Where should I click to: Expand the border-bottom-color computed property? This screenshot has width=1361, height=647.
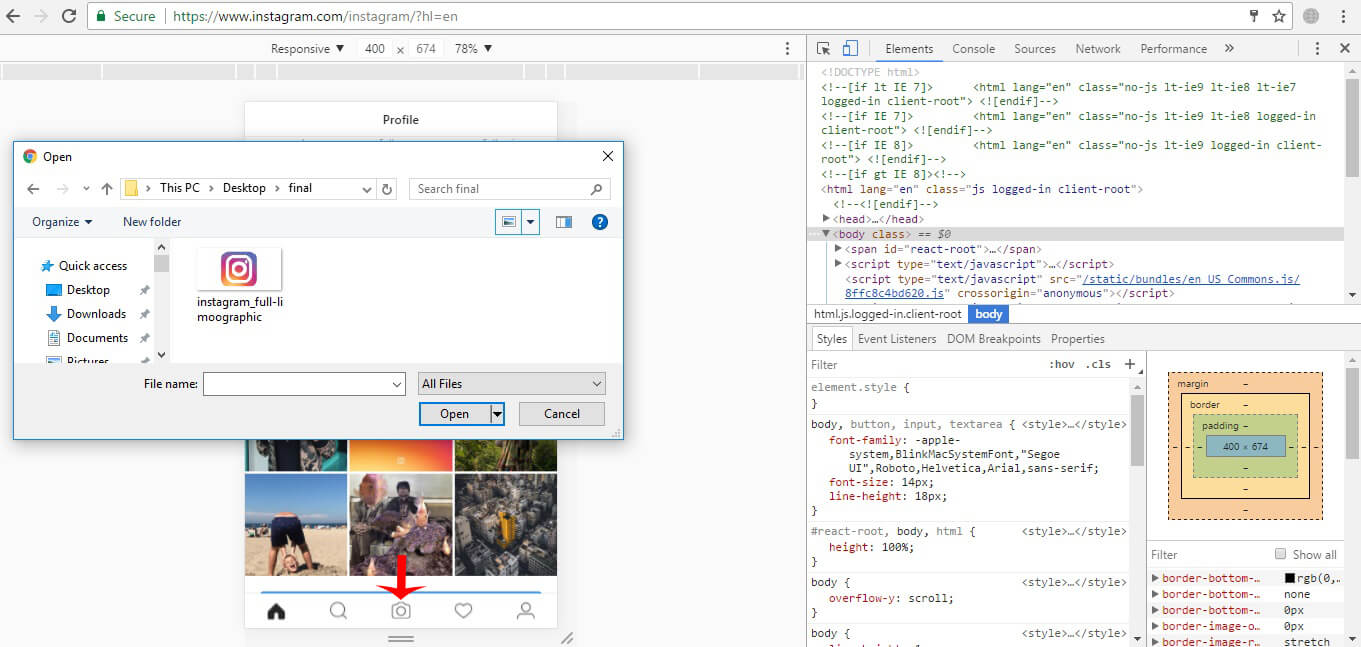tap(1156, 578)
